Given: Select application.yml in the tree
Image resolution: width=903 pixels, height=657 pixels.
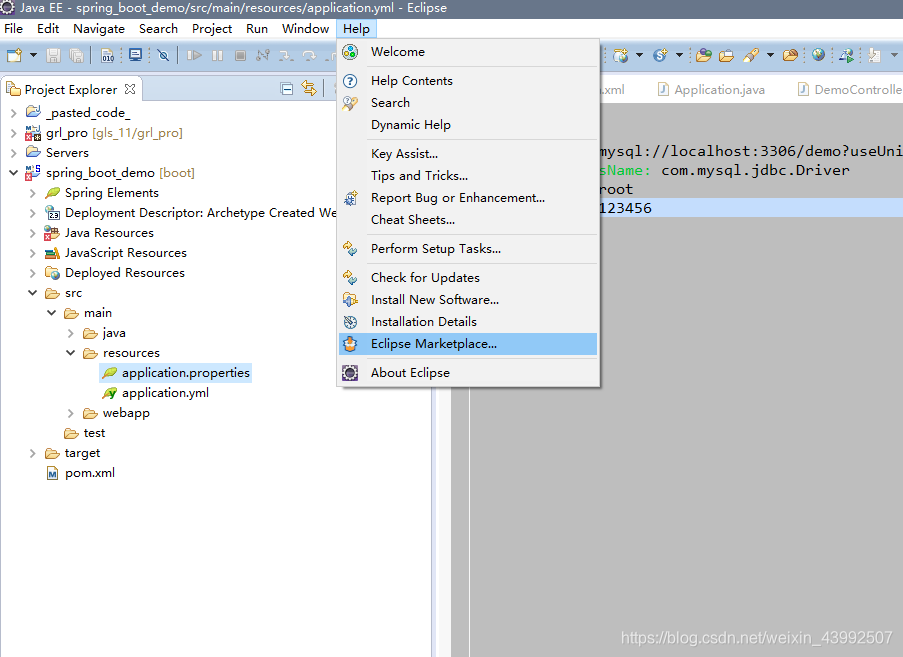Looking at the screenshot, I should coord(165,393).
